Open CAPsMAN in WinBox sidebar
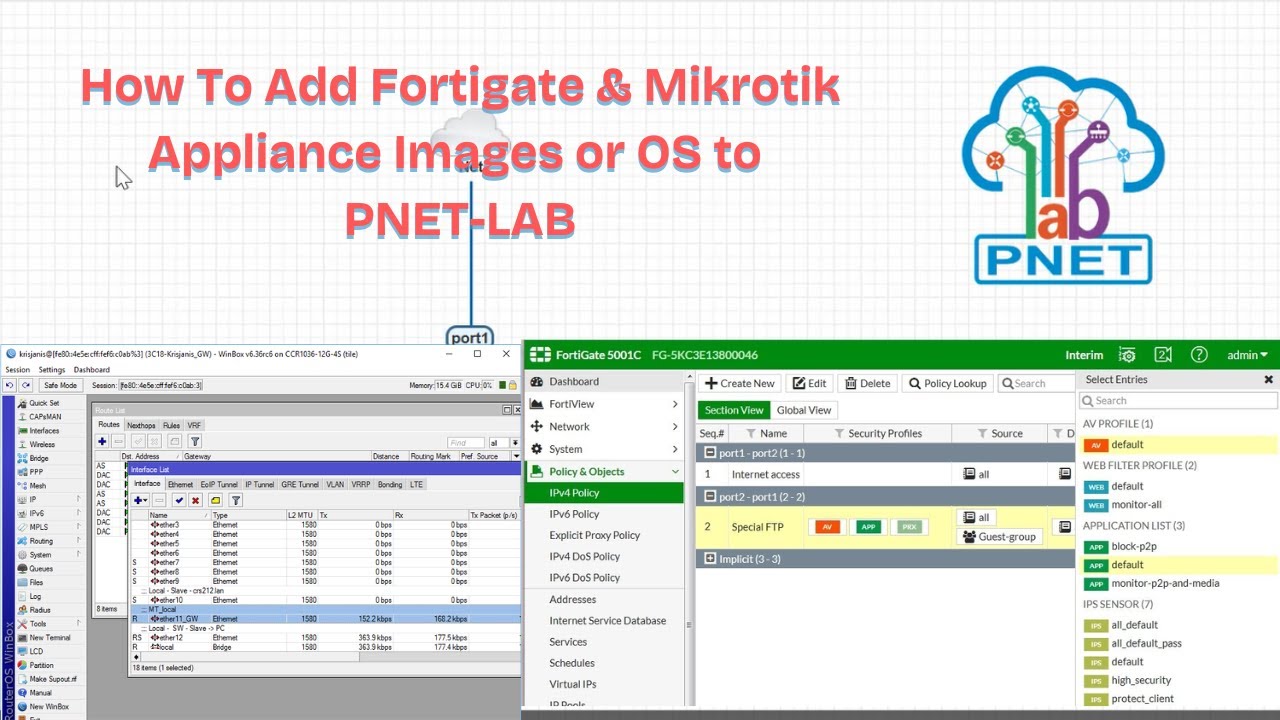Image resolution: width=1280 pixels, height=720 pixels. [44, 417]
